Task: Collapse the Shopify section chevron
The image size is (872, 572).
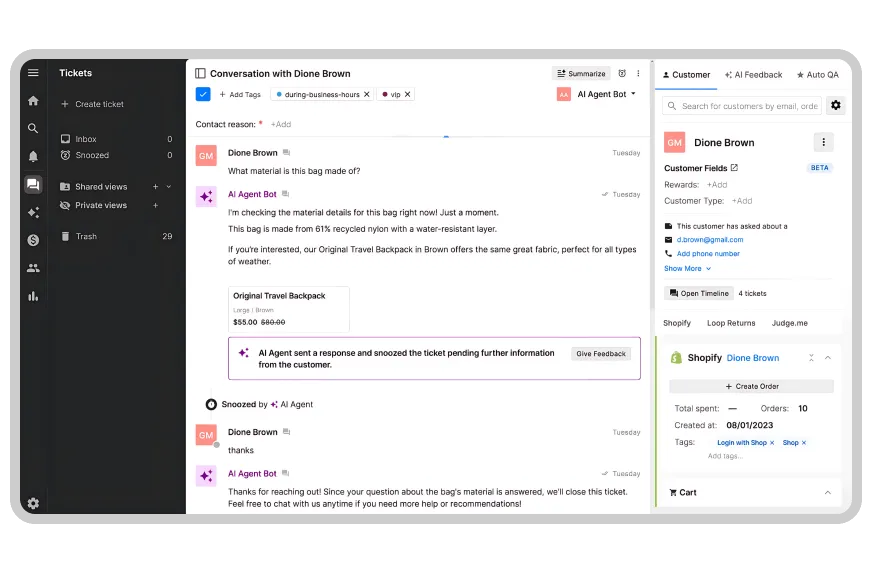Action: tap(828, 358)
